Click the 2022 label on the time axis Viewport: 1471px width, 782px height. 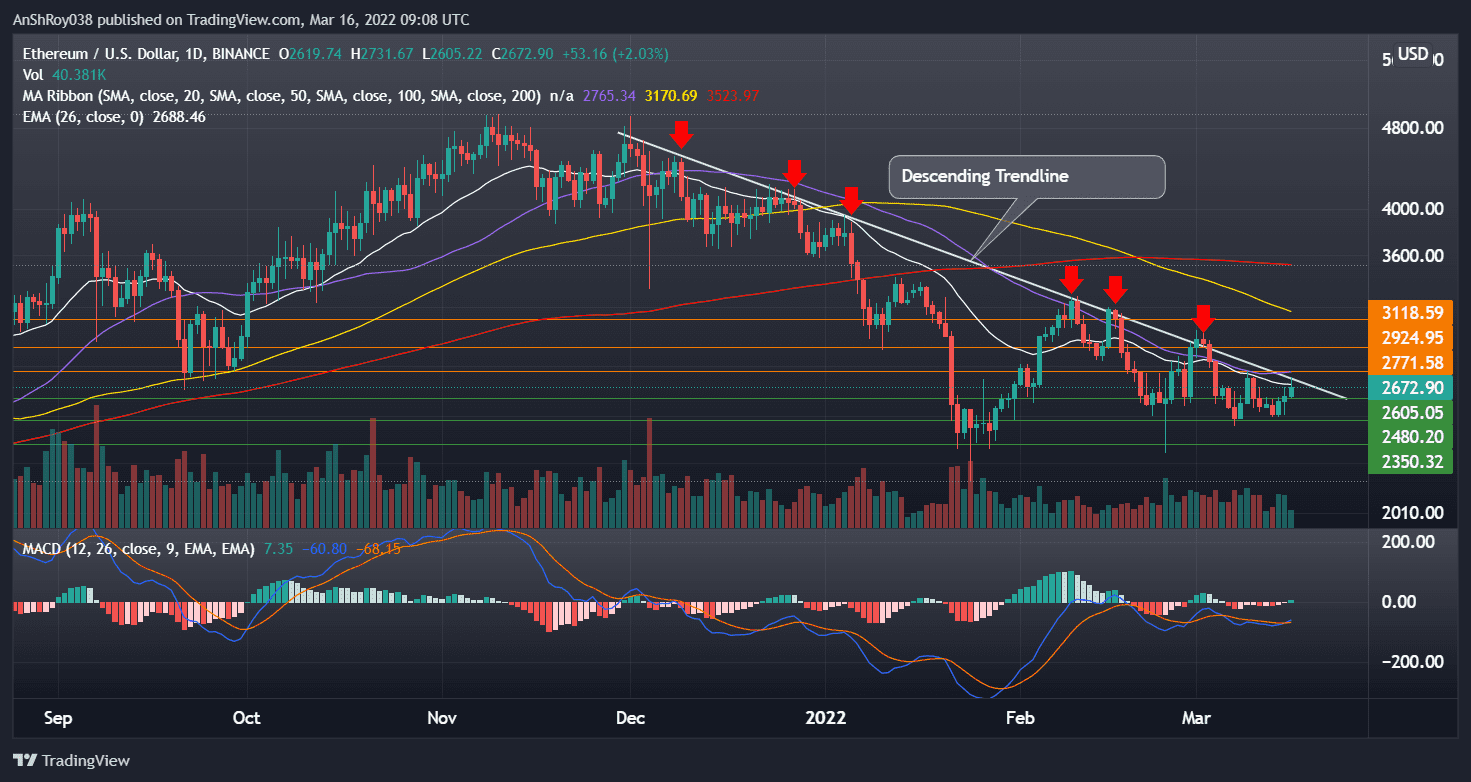[826, 718]
